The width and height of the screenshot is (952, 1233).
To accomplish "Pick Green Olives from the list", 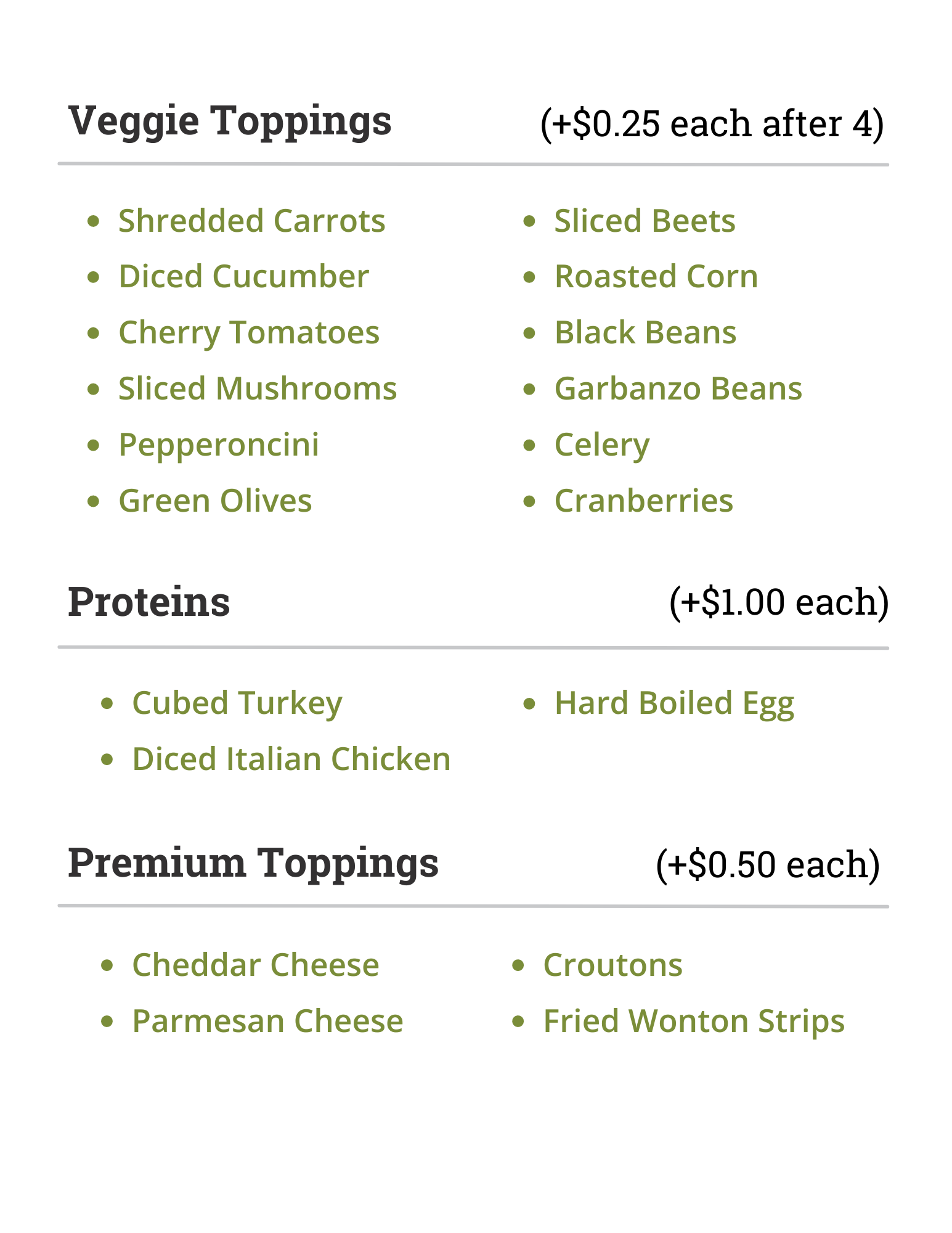I will tap(215, 501).
